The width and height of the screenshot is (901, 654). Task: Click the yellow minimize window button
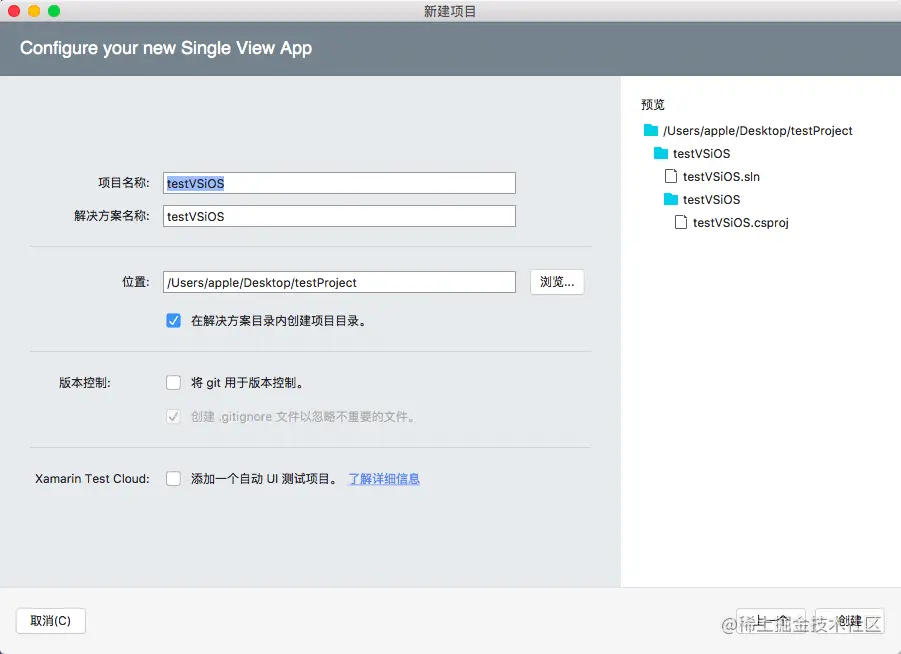point(34,11)
